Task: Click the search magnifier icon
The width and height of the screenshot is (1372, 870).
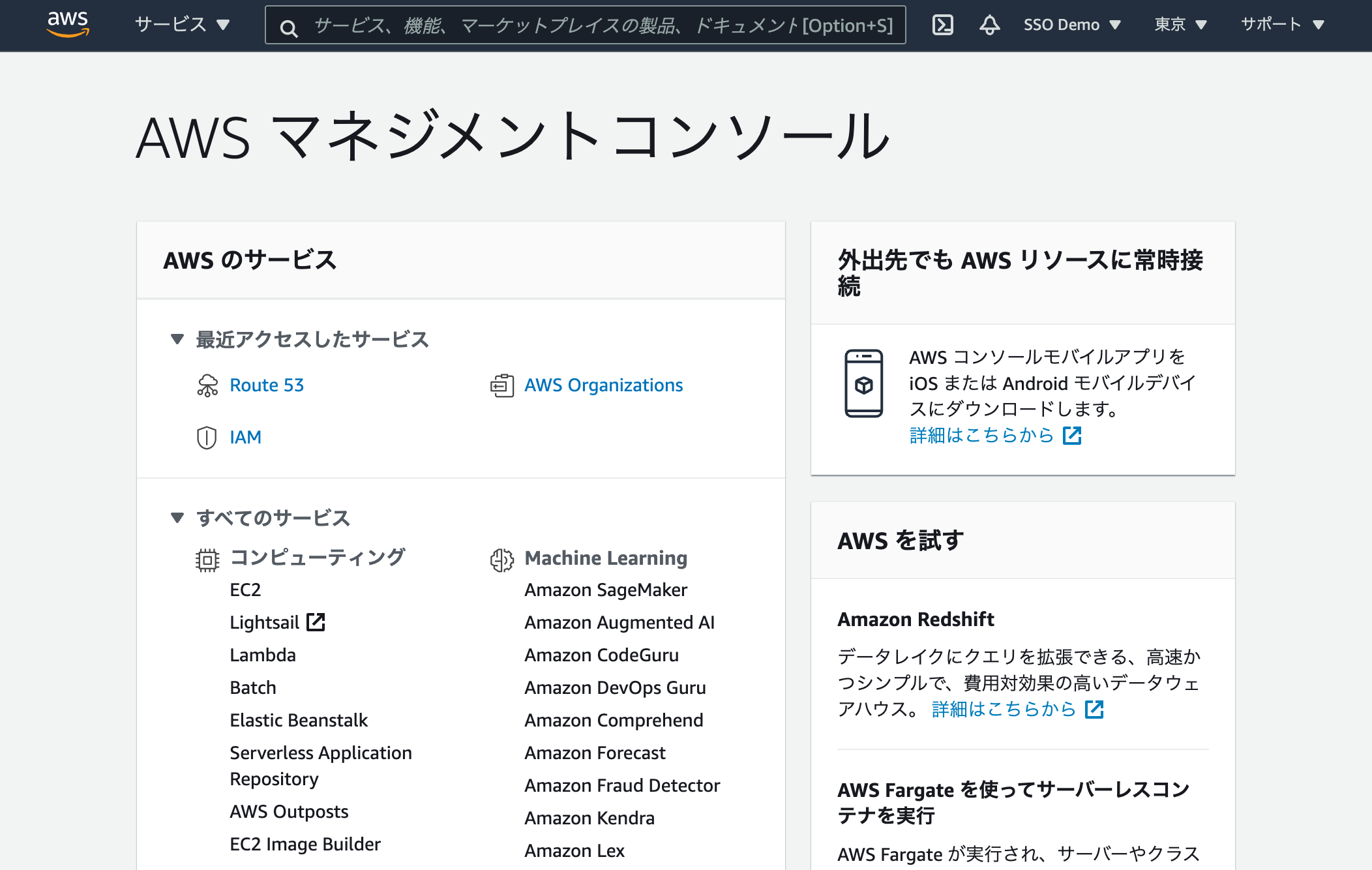Action: 289,28
